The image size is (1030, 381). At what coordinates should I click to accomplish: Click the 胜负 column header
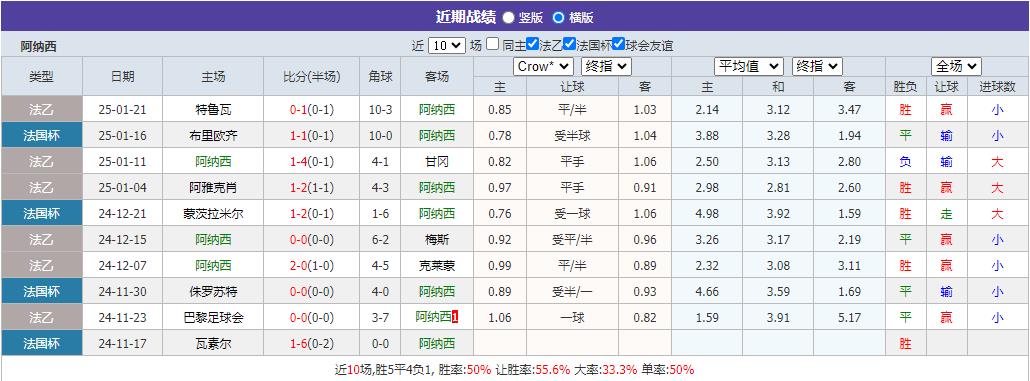[x=906, y=87]
